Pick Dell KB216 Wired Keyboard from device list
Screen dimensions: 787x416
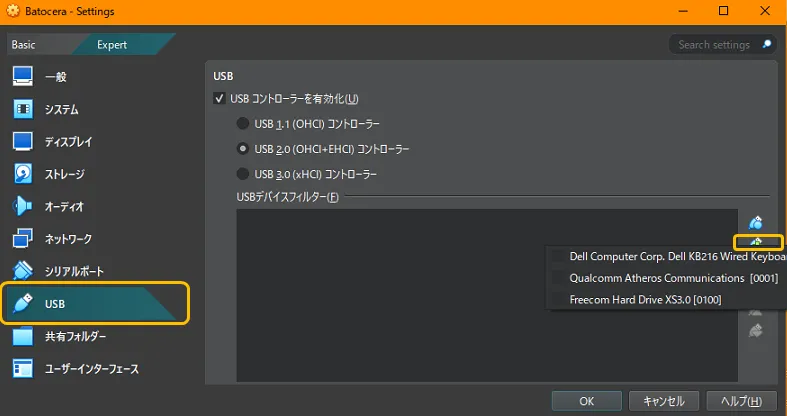[670, 257]
